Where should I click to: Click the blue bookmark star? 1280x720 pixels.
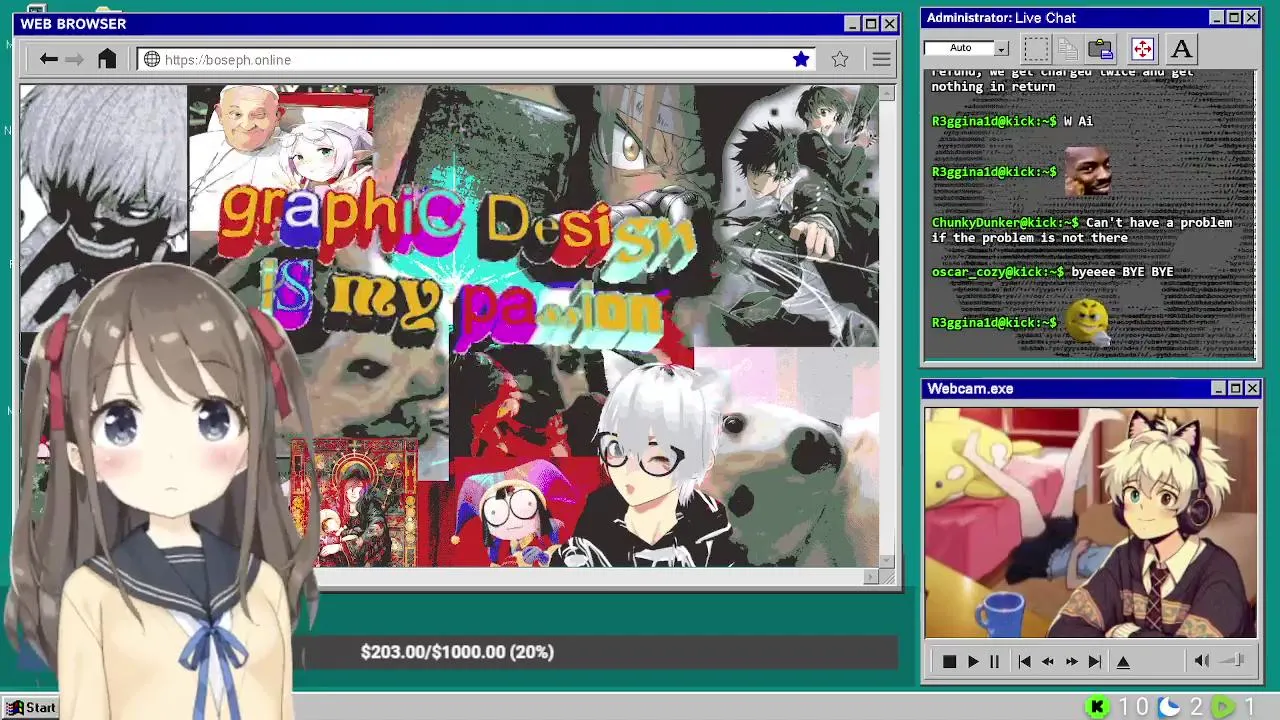[x=801, y=59]
